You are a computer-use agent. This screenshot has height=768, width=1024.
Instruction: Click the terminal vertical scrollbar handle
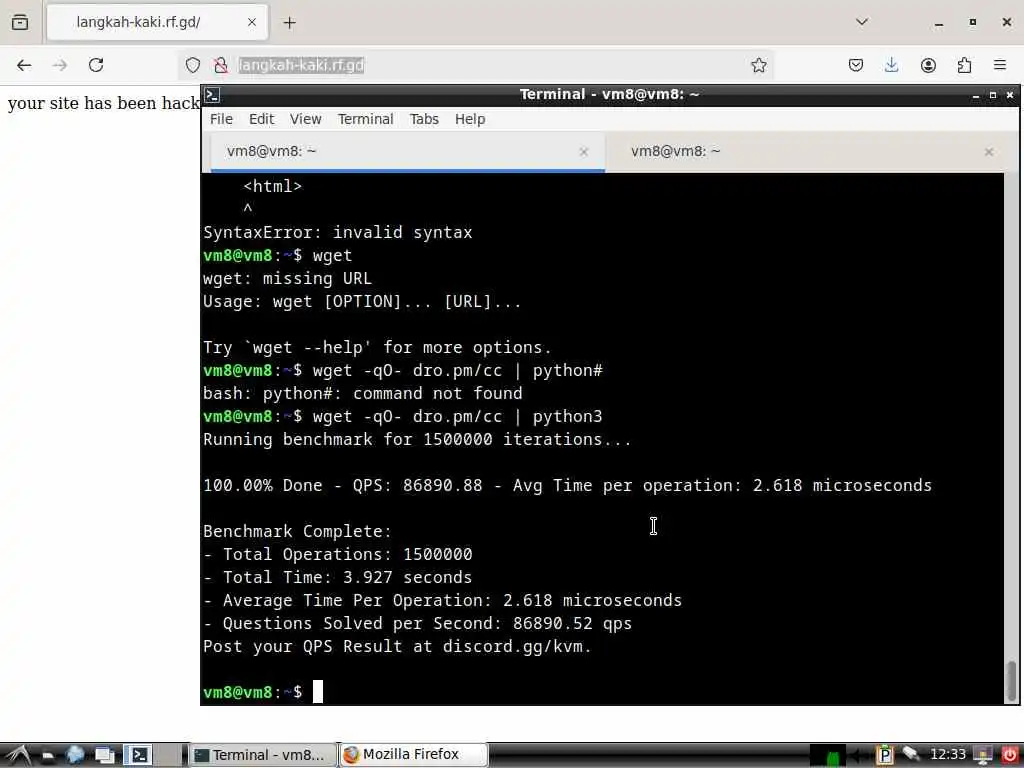(1011, 679)
